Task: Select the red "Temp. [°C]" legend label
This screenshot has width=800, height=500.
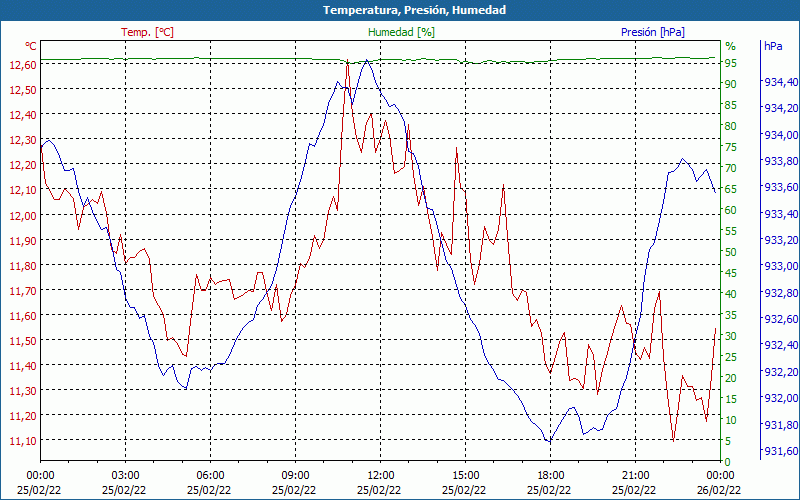Action: coord(147,32)
